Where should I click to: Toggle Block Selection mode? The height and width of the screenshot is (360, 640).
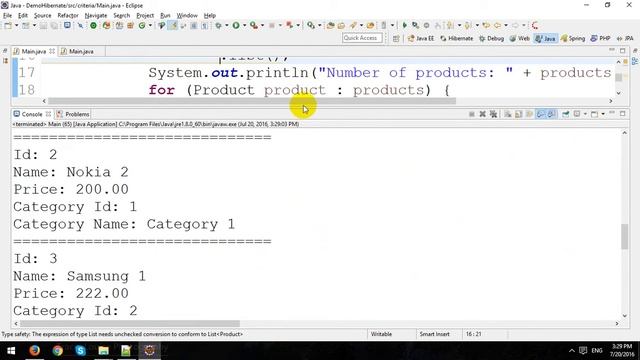(193, 25)
